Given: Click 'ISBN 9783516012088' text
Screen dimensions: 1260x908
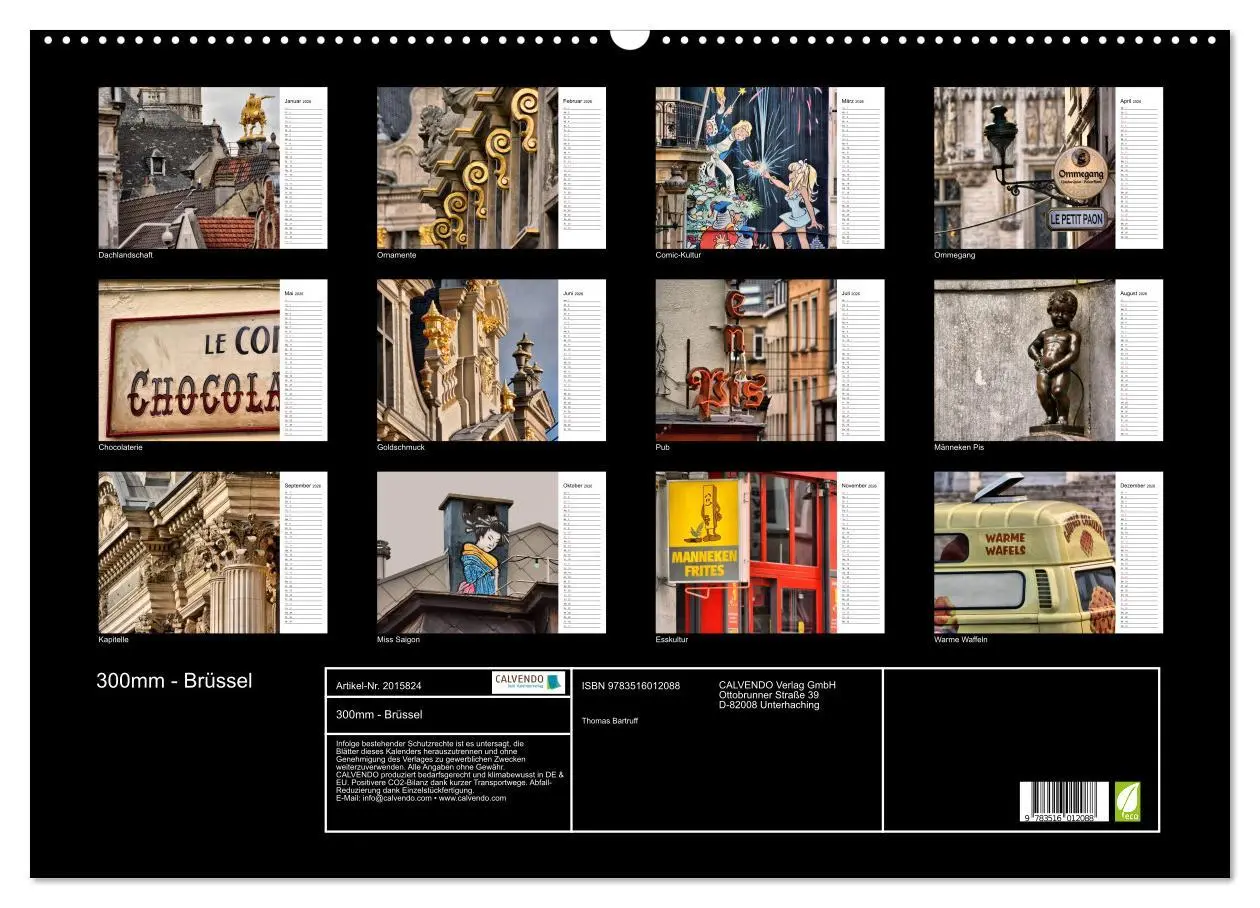Looking at the screenshot, I should click(x=631, y=686).
